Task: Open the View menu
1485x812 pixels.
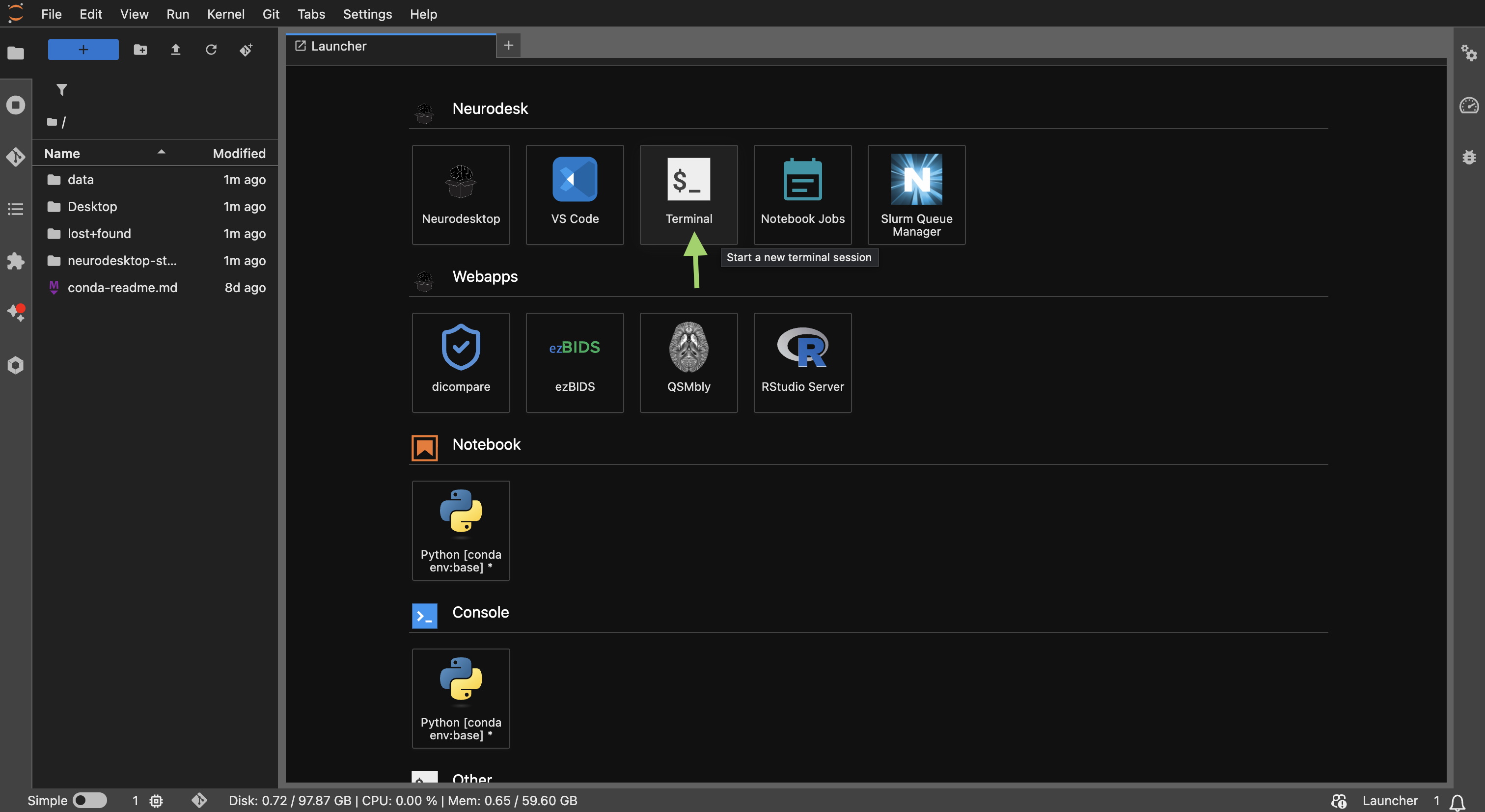Action: [134, 14]
